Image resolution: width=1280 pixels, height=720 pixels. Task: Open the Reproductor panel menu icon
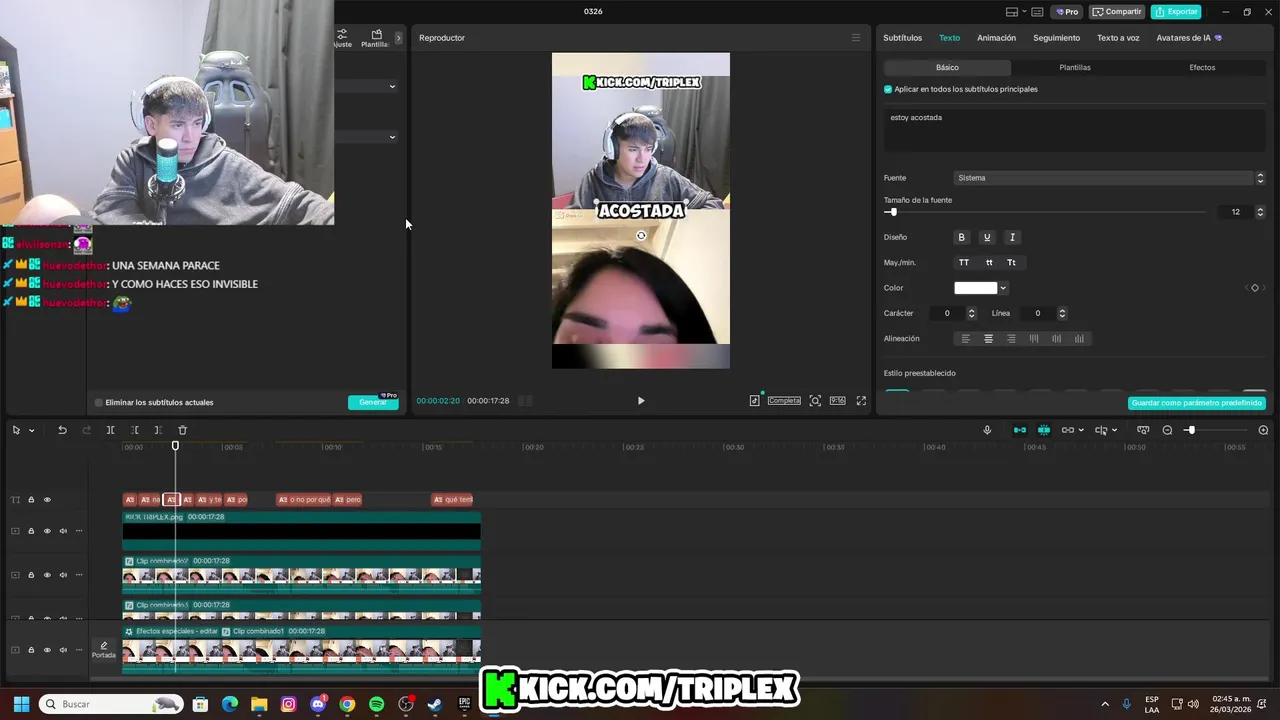[x=856, y=38]
